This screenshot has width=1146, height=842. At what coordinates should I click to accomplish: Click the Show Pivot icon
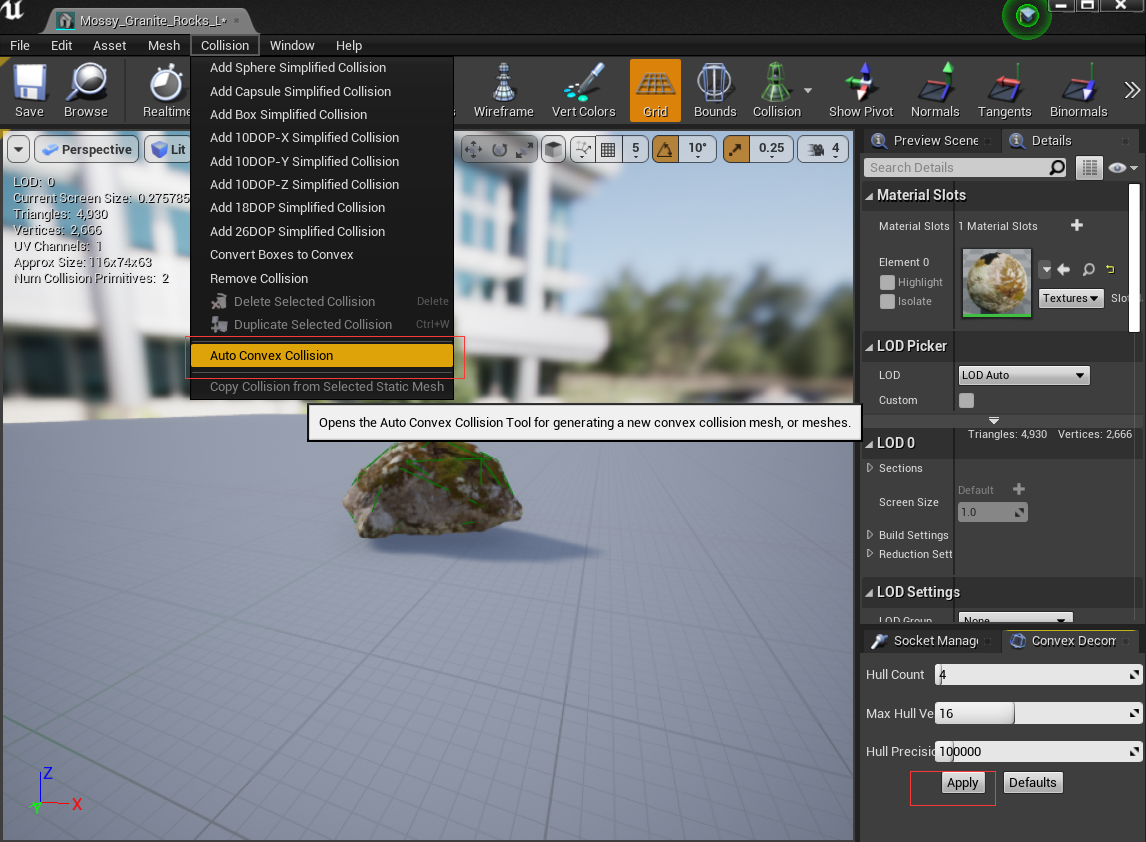click(861, 90)
